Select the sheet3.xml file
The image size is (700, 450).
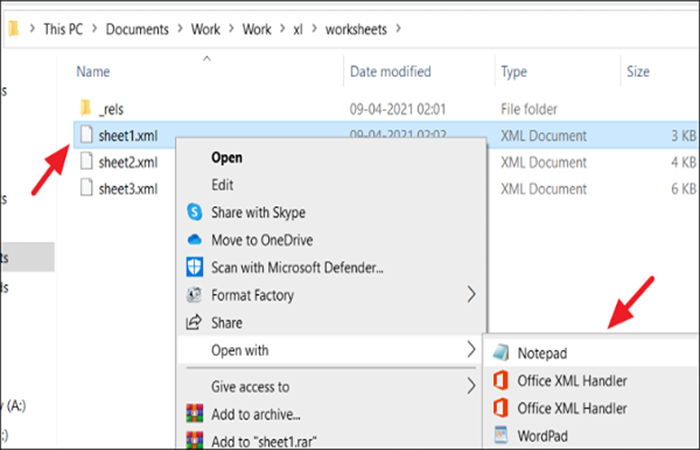[x=128, y=189]
